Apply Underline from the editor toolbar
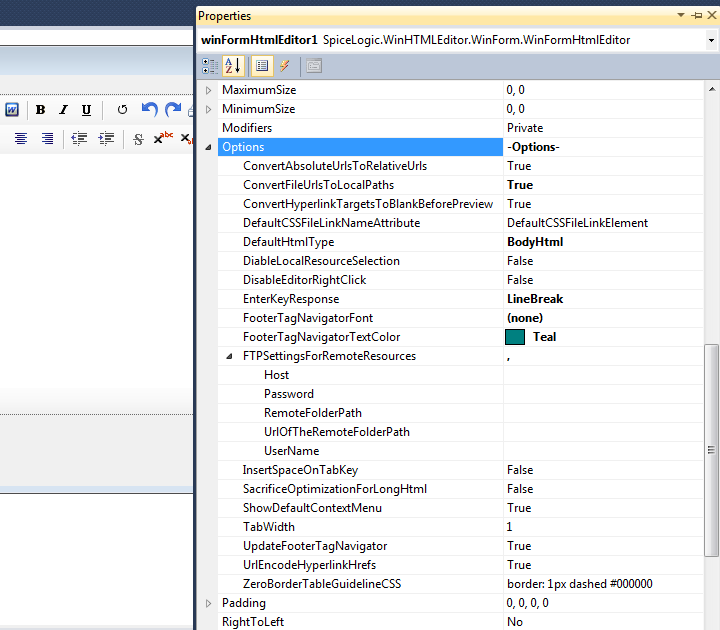 point(86,110)
